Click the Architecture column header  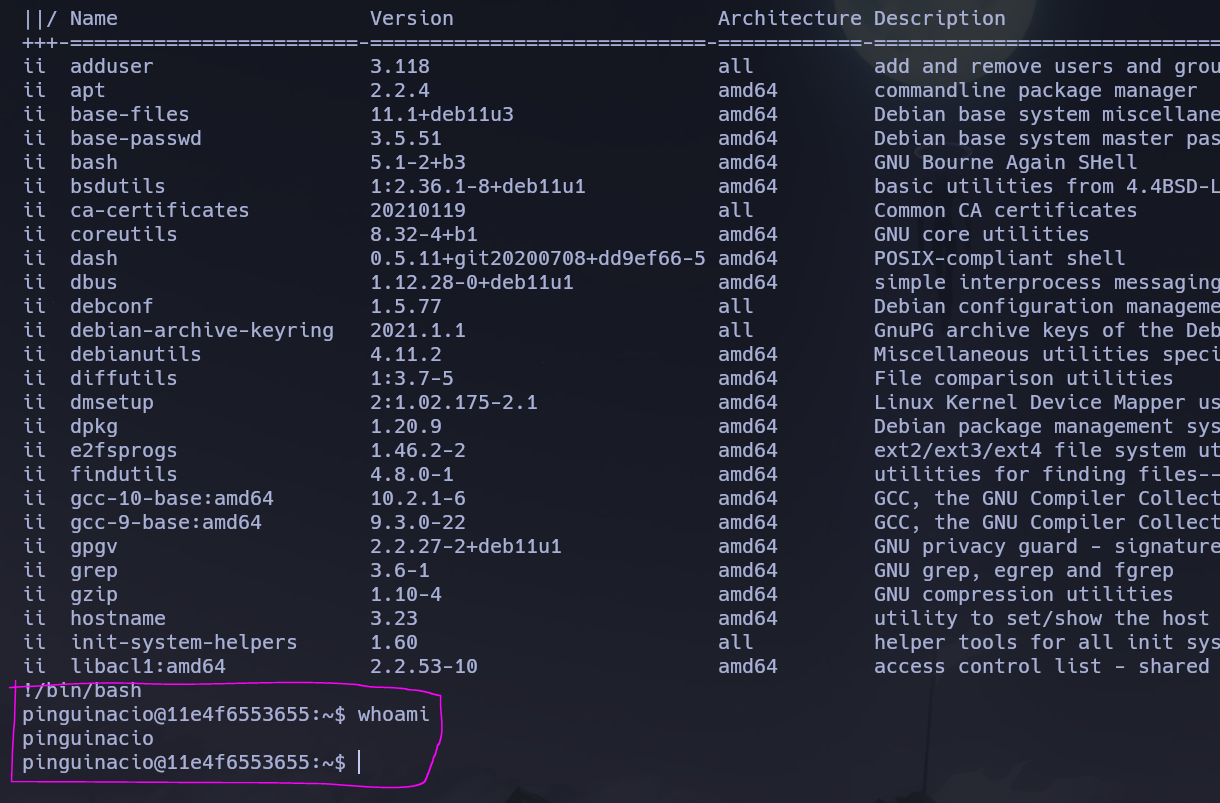[x=789, y=18]
